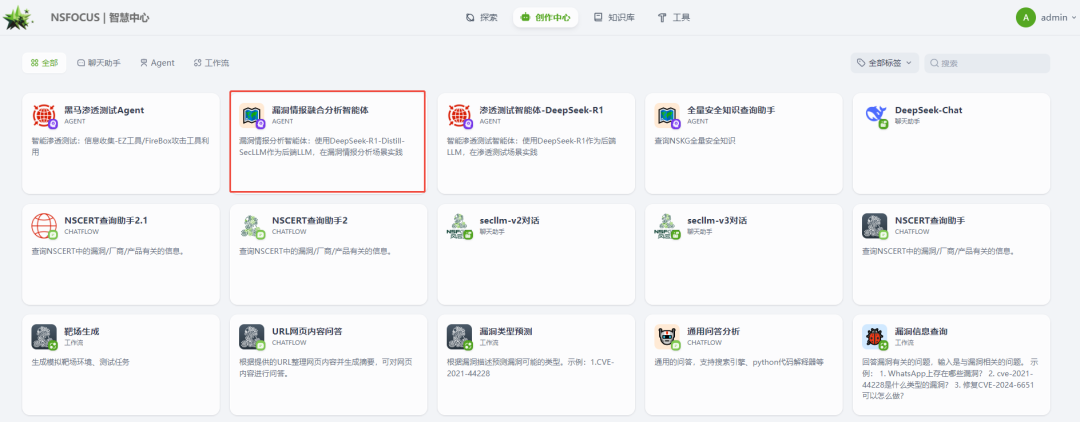Click secllm-v2对话 app icon
Viewport: 1080px width, 422px height.
pyautogui.click(x=460, y=226)
